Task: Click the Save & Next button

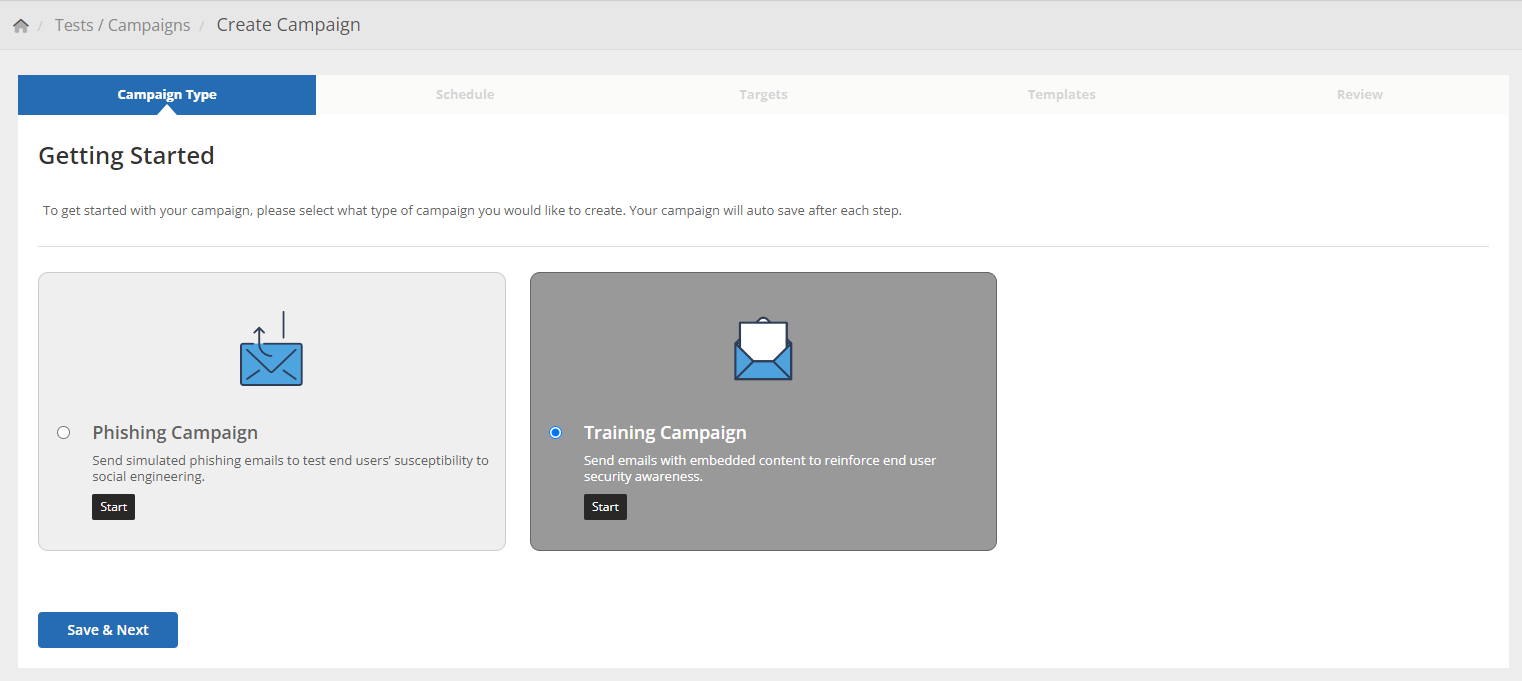Action: click(108, 630)
